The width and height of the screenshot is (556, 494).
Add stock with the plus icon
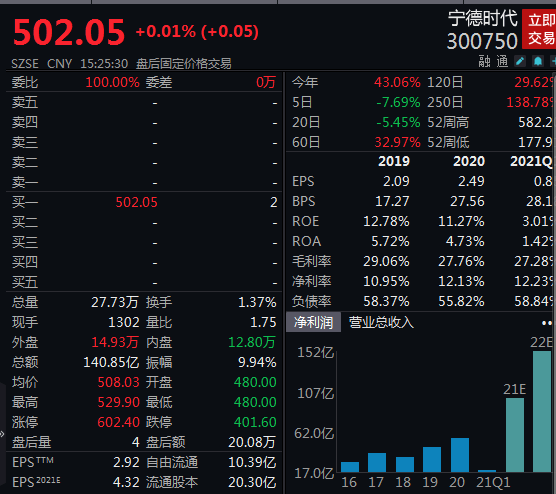[553, 61]
